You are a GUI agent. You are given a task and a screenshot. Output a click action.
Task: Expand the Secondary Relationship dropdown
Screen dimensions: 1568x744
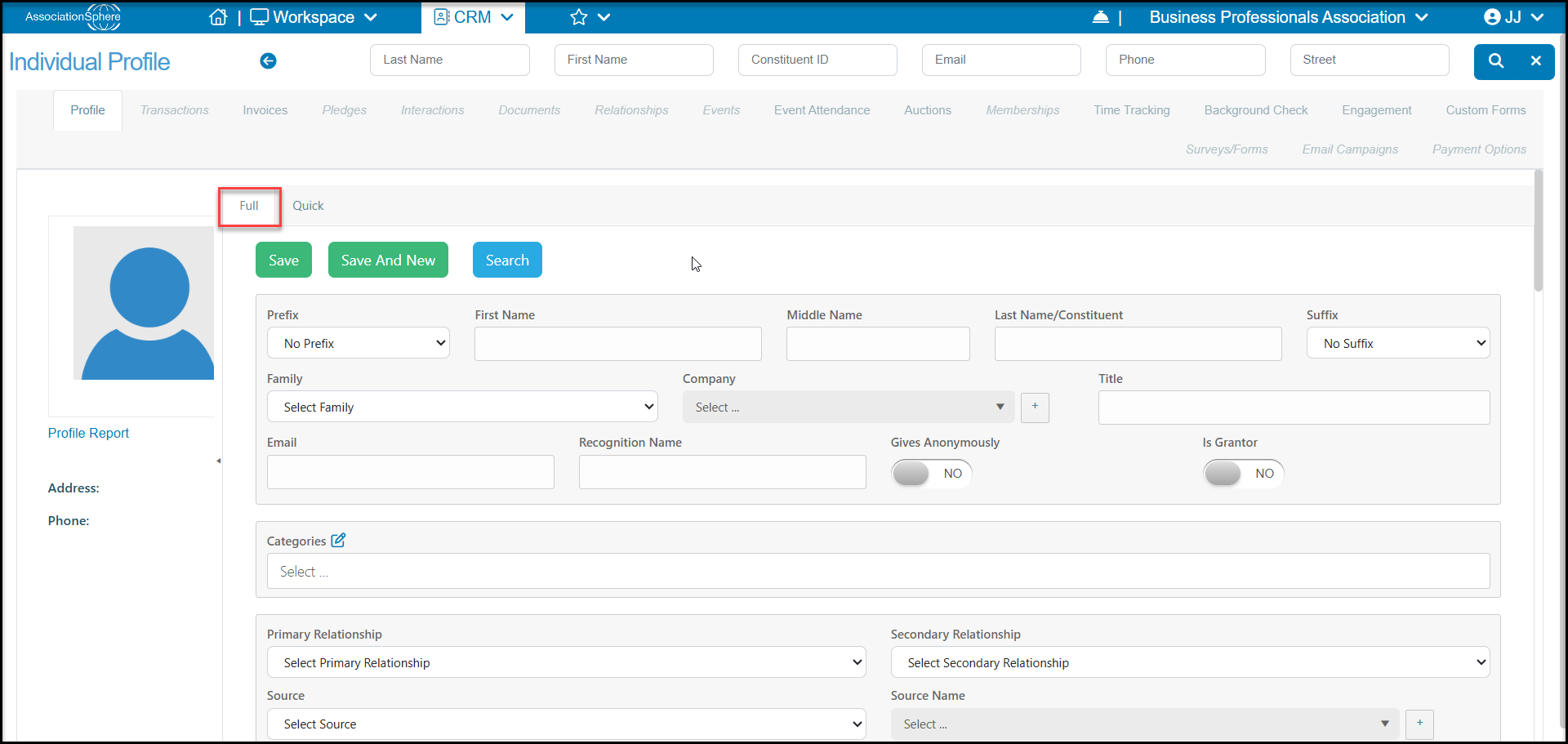tap(1190, 662)
